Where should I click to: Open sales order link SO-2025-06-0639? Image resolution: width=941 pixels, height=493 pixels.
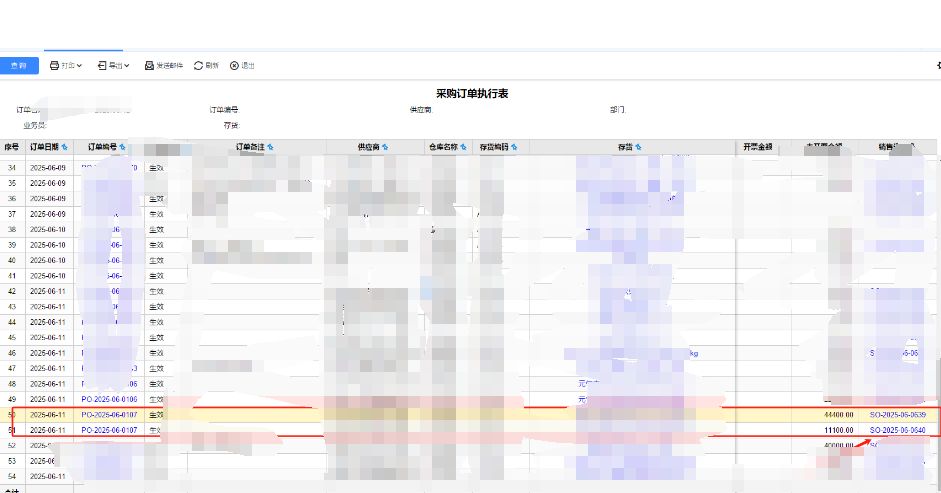(x=897, y=414)
